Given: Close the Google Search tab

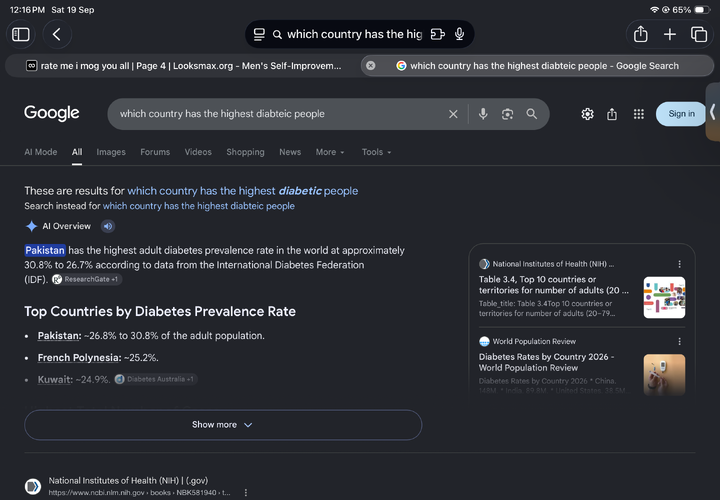Looking at the screenshot, I should tap(371, 66).
